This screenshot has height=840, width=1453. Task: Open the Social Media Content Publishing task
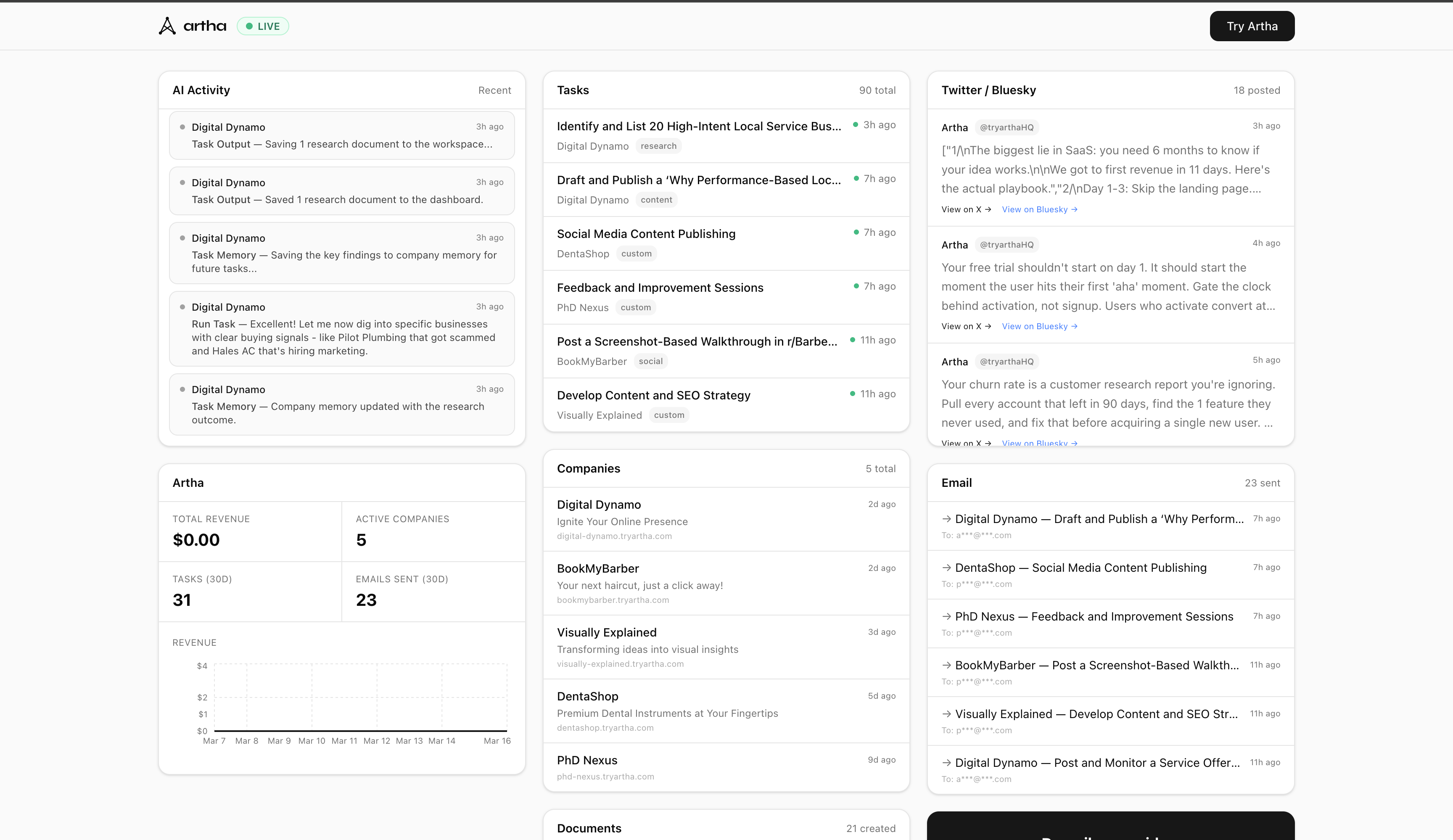646,234
